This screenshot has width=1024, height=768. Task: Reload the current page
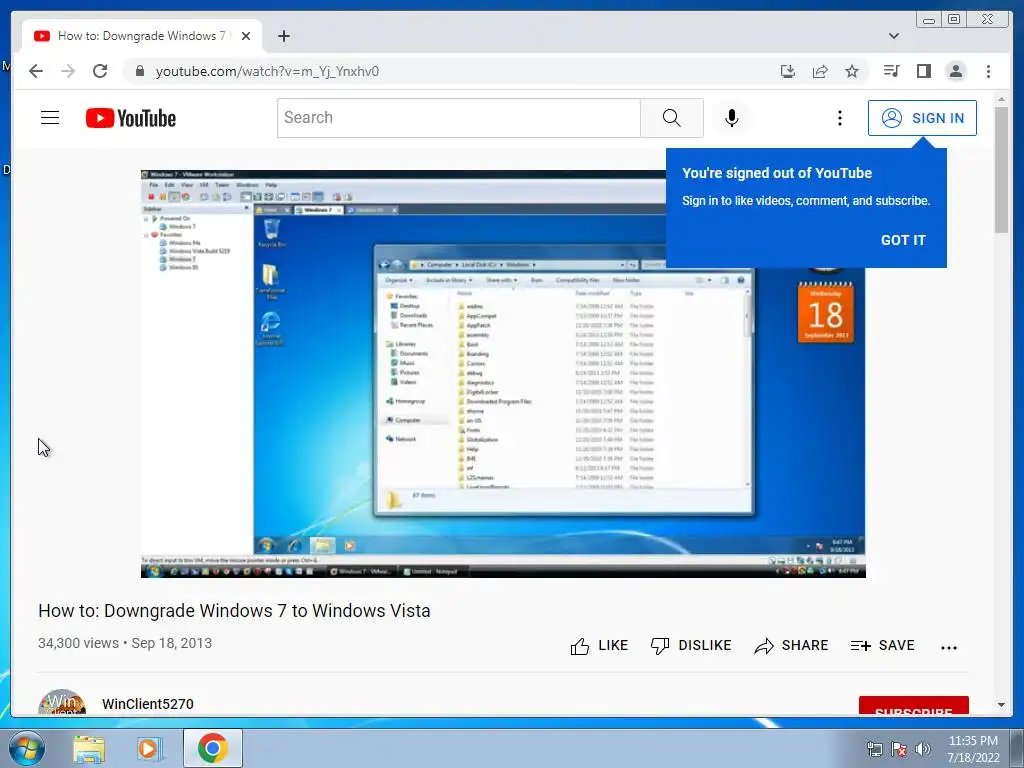(x=100, y=71)
